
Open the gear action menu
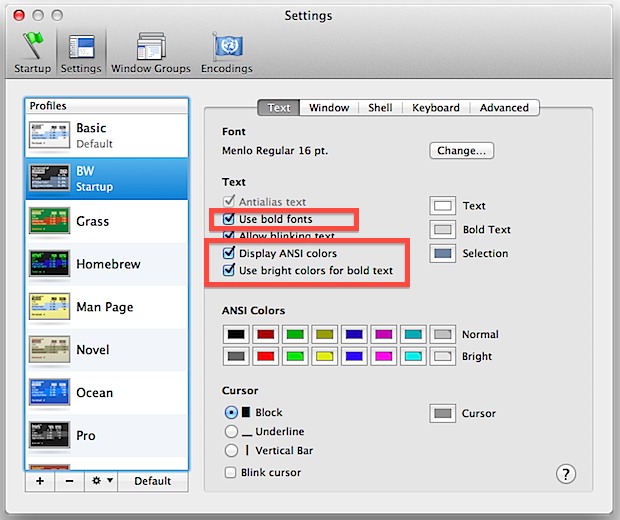coord(101,481)
